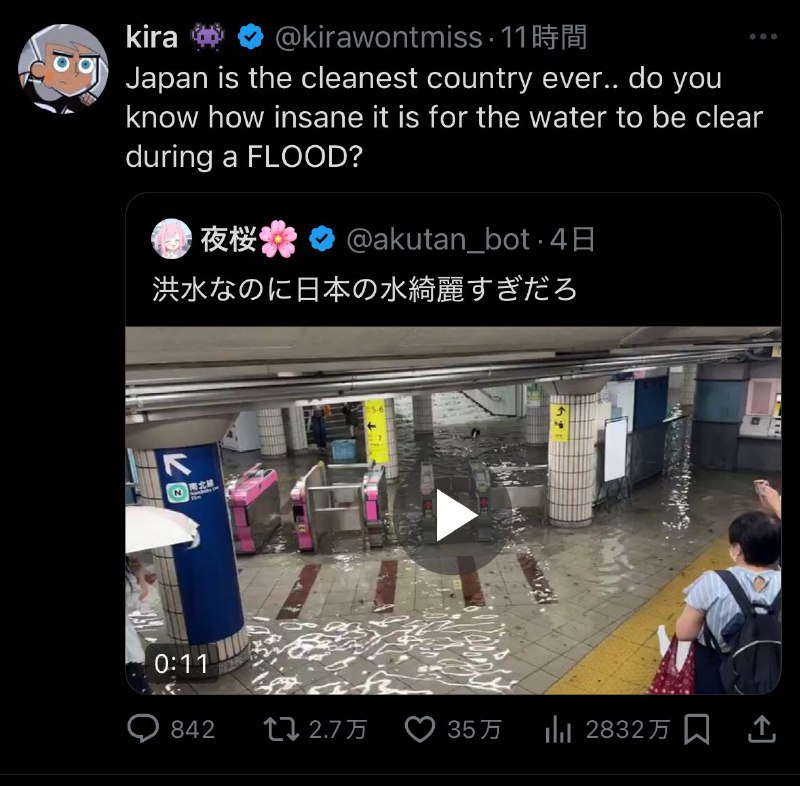Click the quoted author's verified badge
The image size is (800, 786).
click(x=322, y=239)
